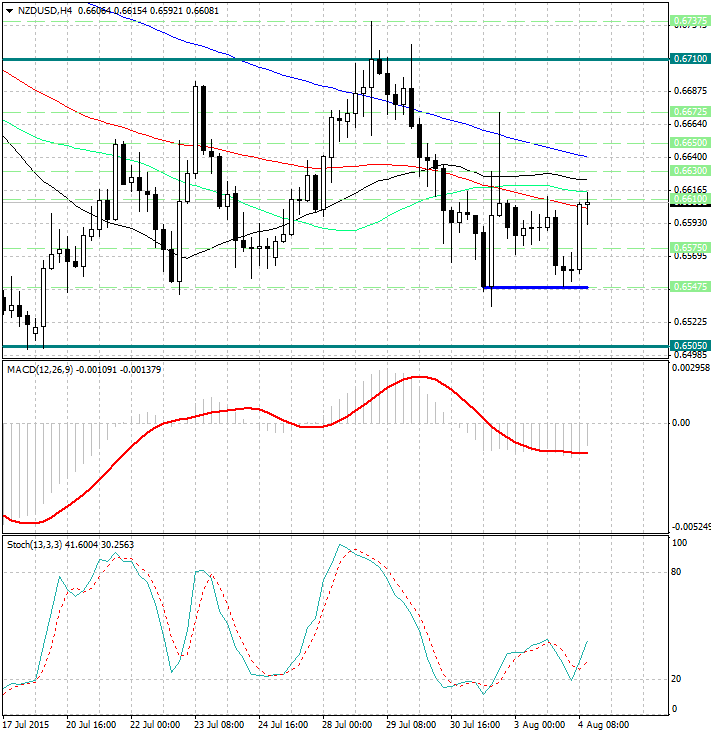Select the 0.67100 resistance level price label

690,59
